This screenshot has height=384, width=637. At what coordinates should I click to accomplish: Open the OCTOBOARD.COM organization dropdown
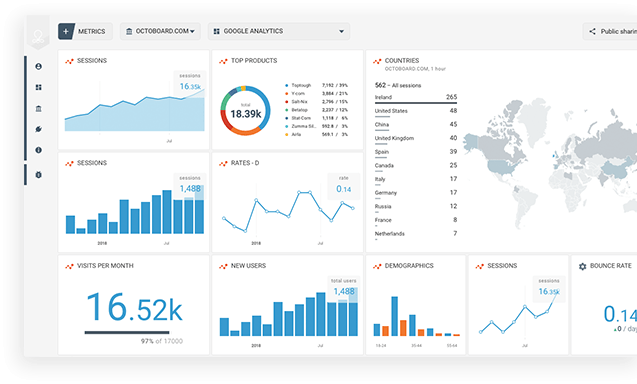(160, 31)
